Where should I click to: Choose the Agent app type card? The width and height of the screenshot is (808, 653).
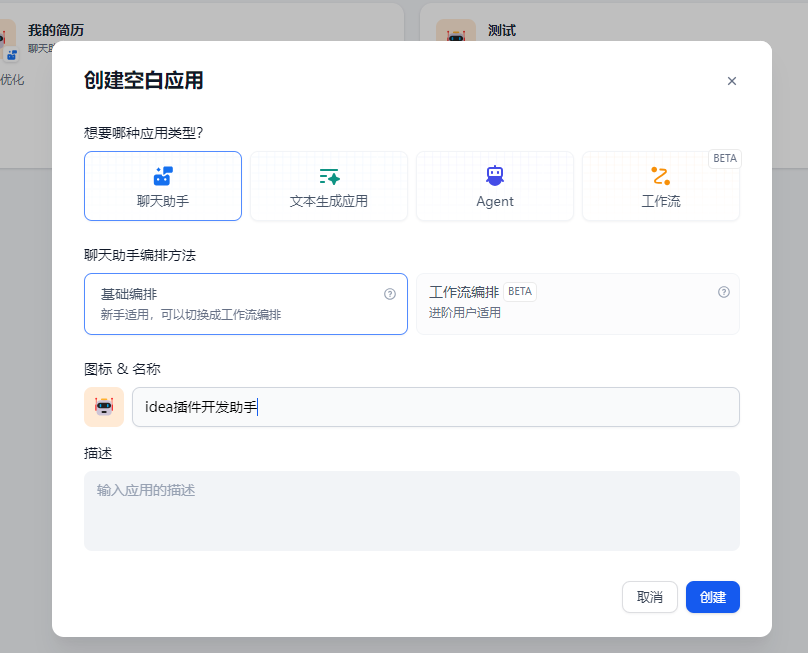495,186
